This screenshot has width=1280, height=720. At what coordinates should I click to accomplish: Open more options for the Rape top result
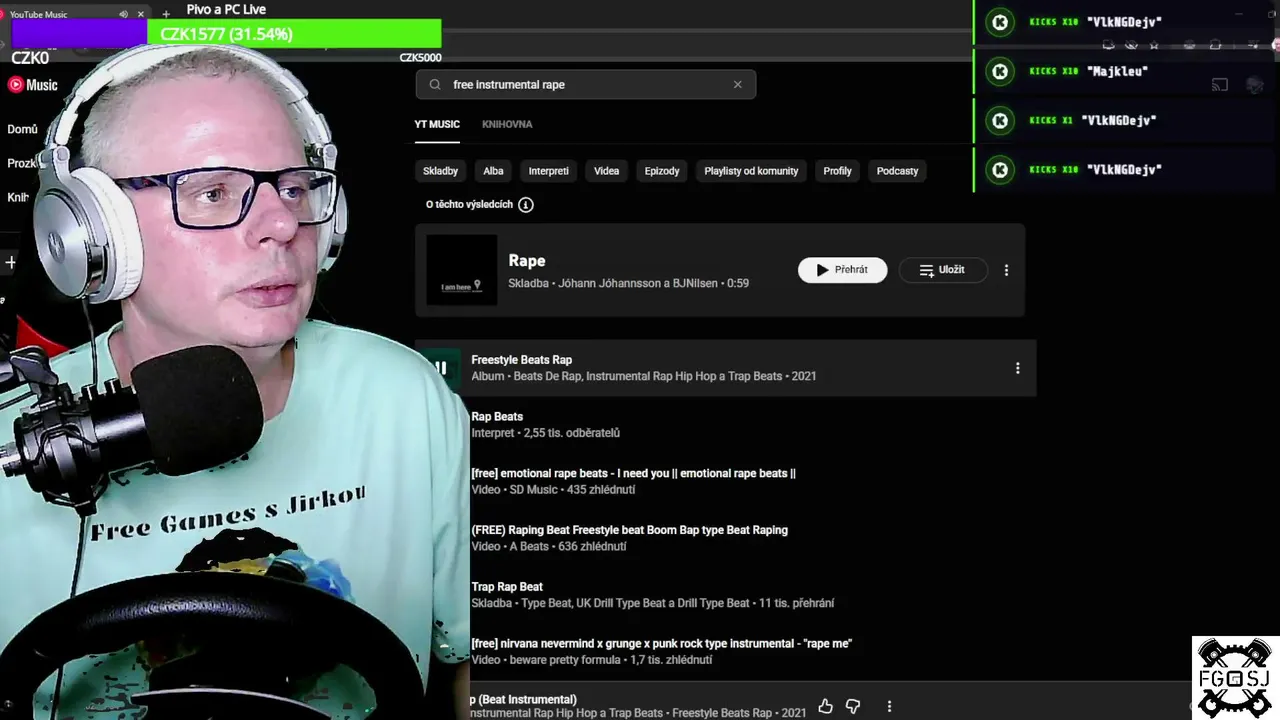1006,270
